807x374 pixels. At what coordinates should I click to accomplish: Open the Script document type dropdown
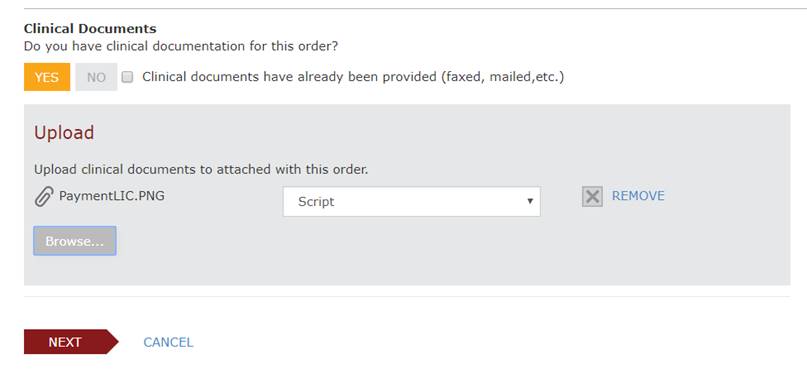pos(412,202)
